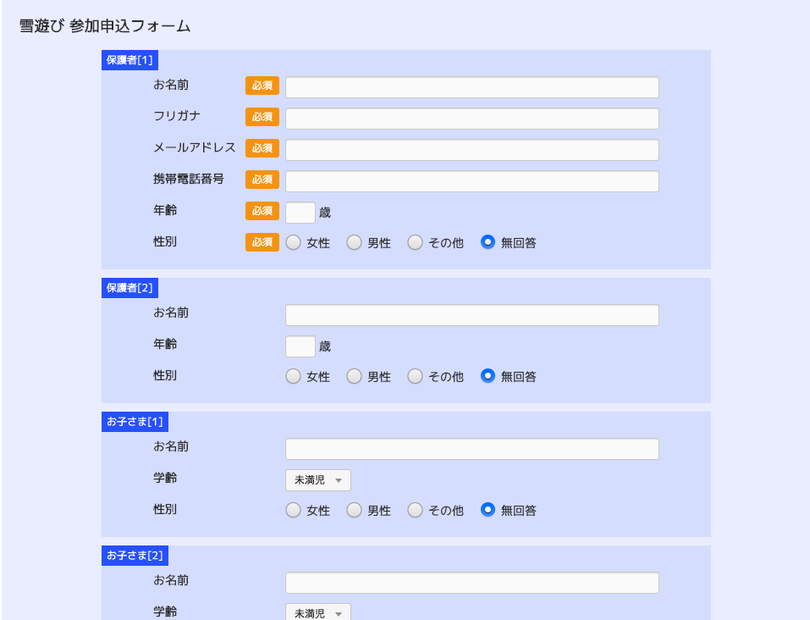Select 無回答 radio in 保護者[1] section
810x620 pixels.
click(x=488, y=242)
